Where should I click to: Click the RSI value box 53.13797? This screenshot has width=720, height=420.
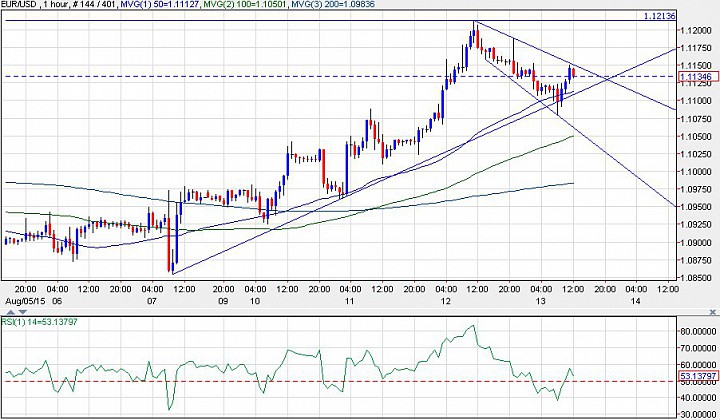point(697,376)
